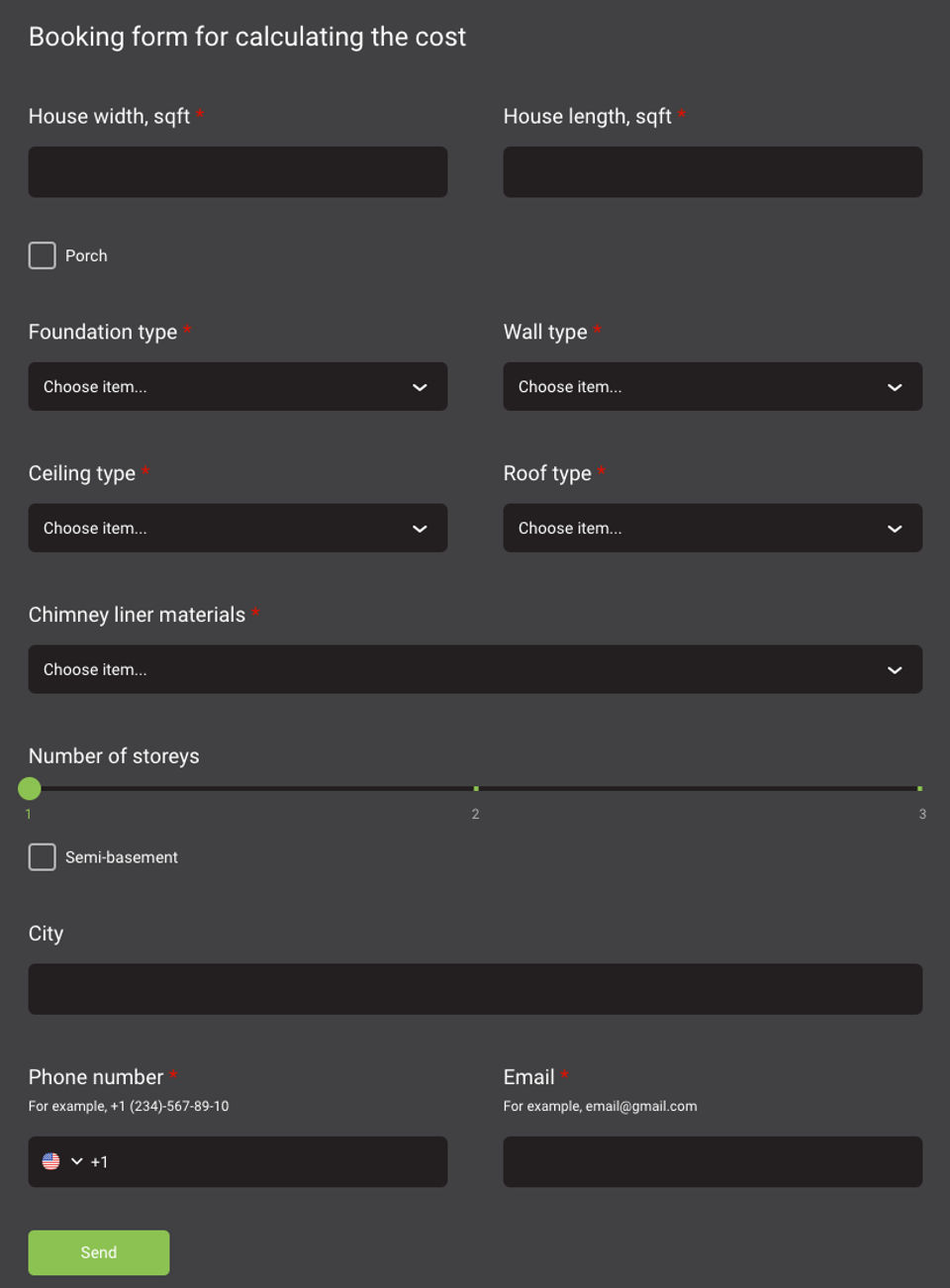Viewport: 950px width, 1288px height.
Task: Open the Chimney liner materials dropdown
Action: (x=475, y=670)
